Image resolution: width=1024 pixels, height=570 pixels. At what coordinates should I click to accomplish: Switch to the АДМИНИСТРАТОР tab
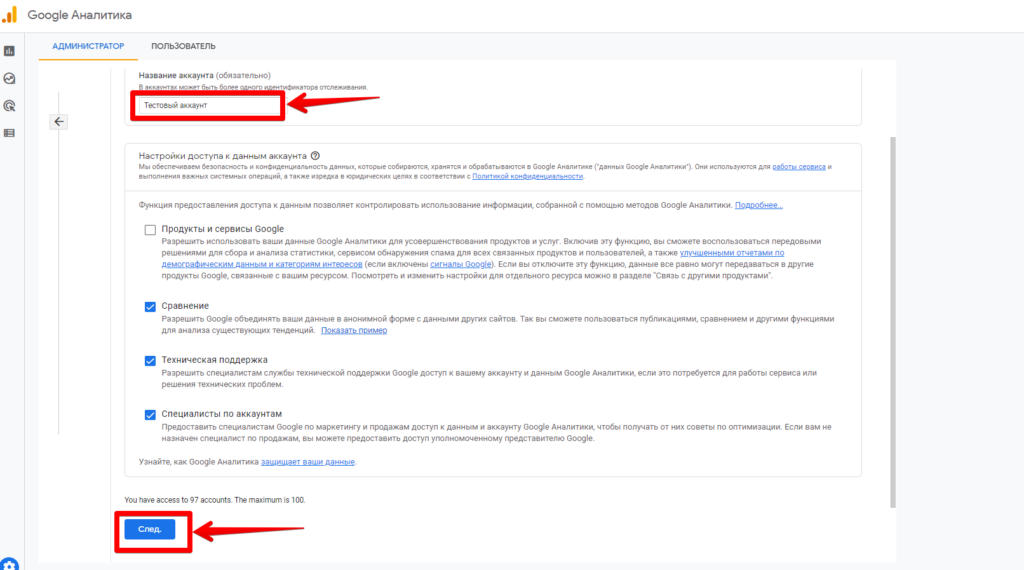click(x=88, y=46)
